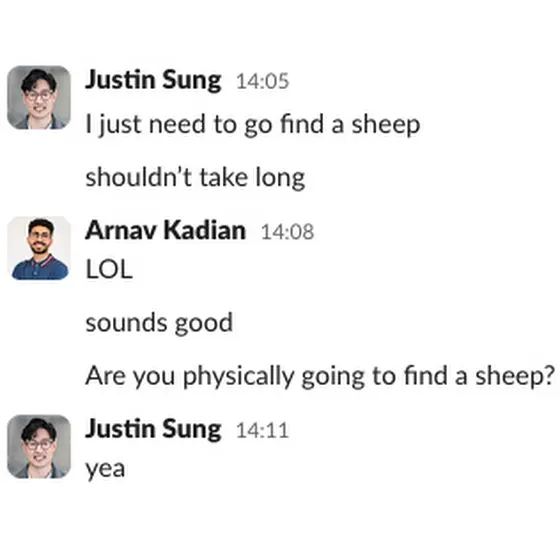
Task: Open the 14:11 timestamp link
Action: pos(262,430)
